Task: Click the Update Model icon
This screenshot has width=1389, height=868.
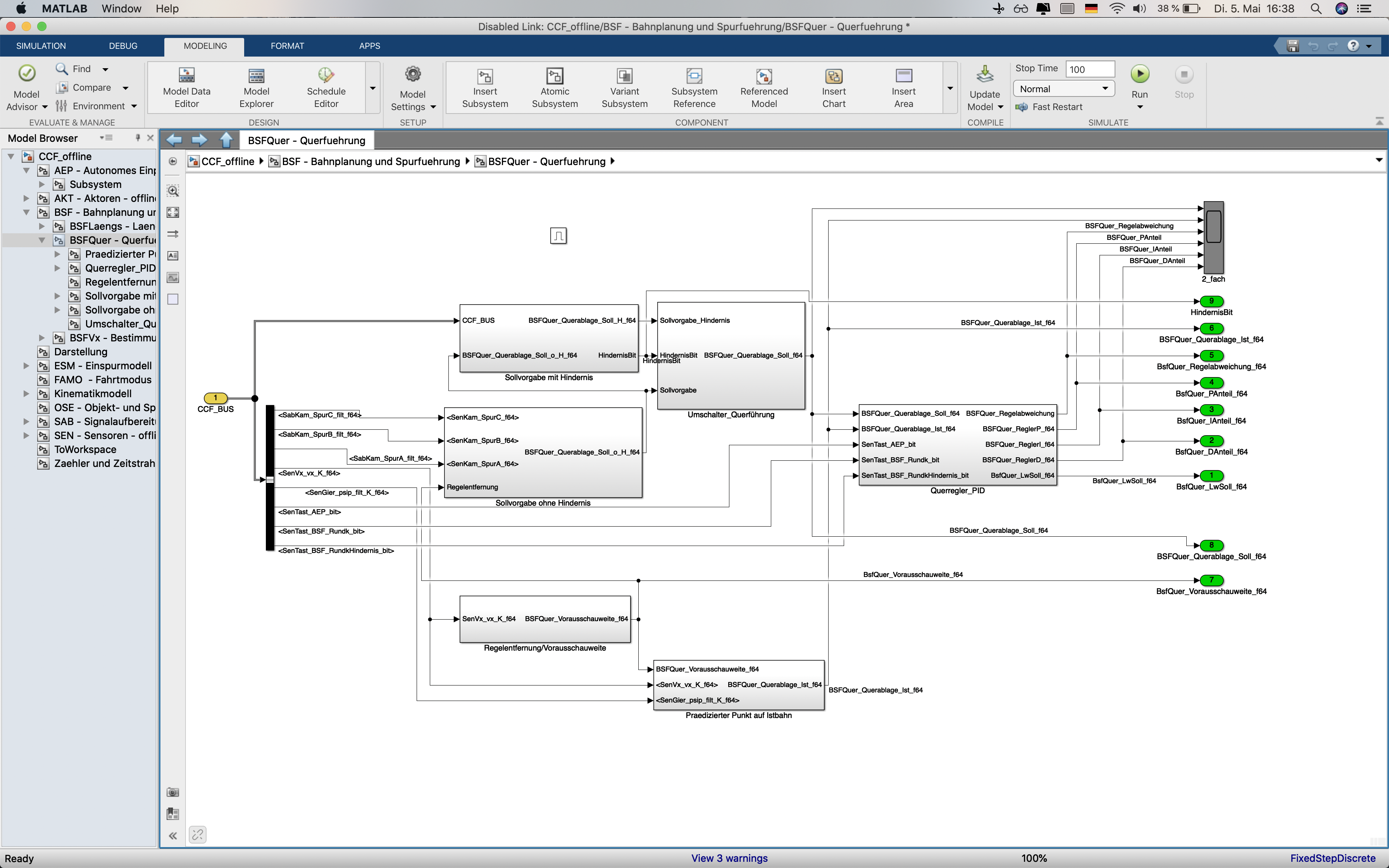Action: (984, 75)
